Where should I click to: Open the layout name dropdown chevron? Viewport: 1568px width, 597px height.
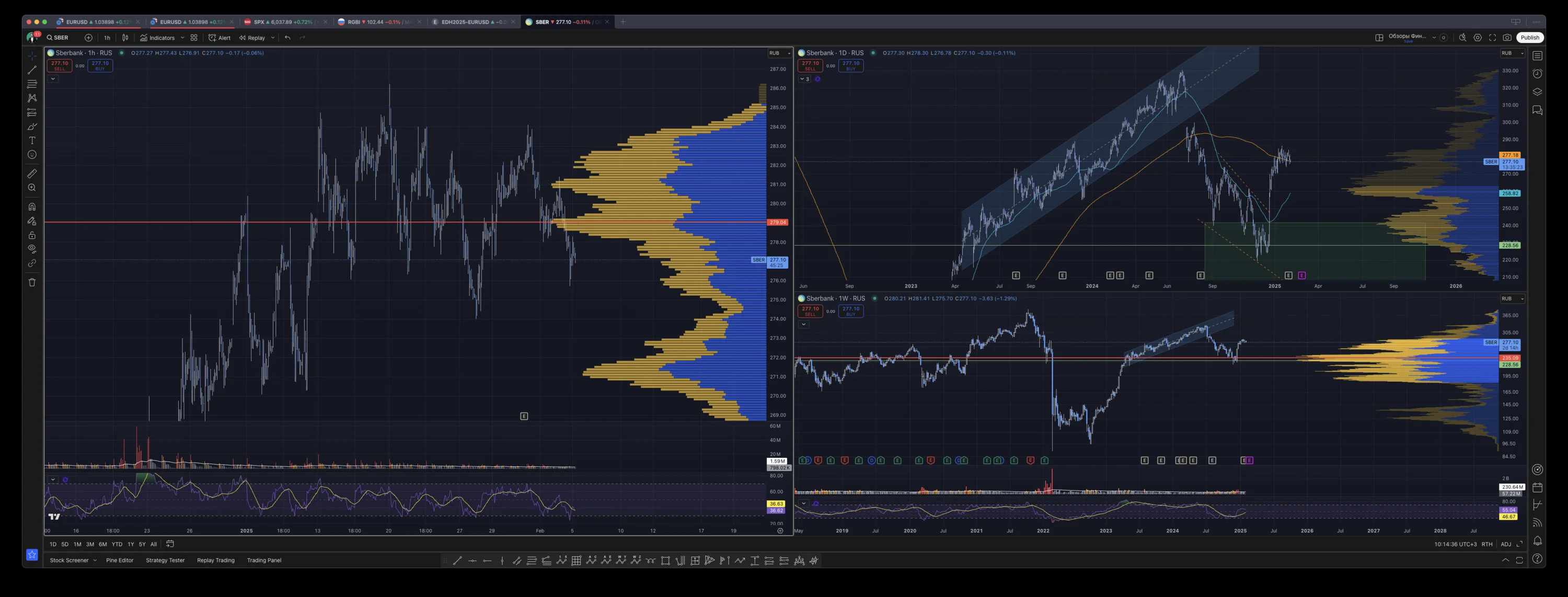click(x=1435, y=38)
